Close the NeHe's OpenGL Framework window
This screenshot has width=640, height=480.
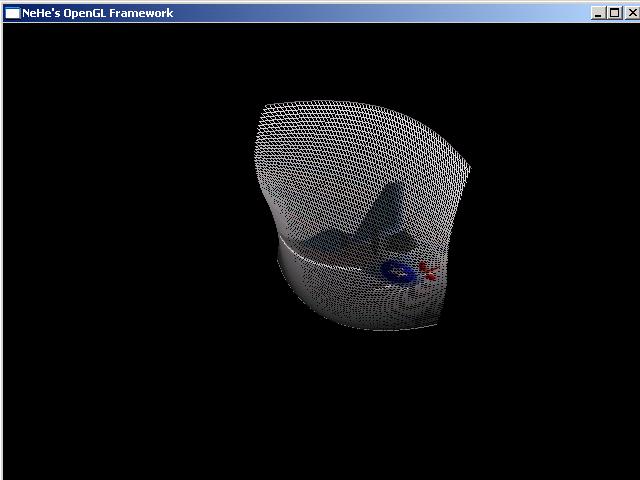(629, 13)
